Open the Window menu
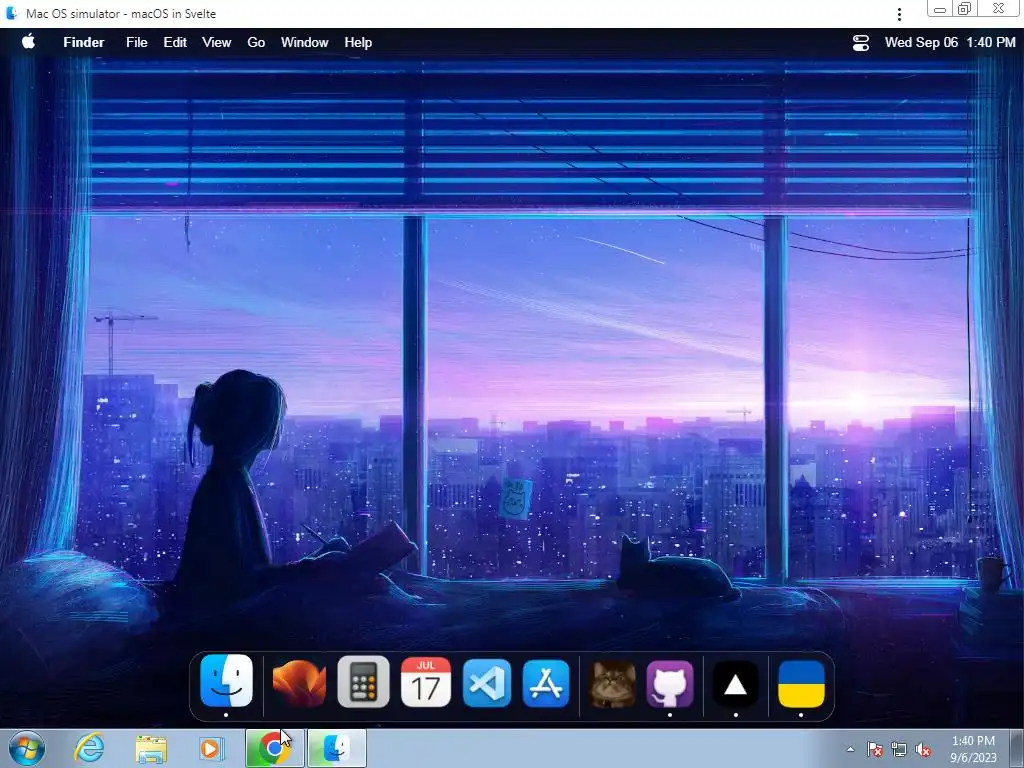Screen dimensions: 1024x768 (x=304, y=42)
